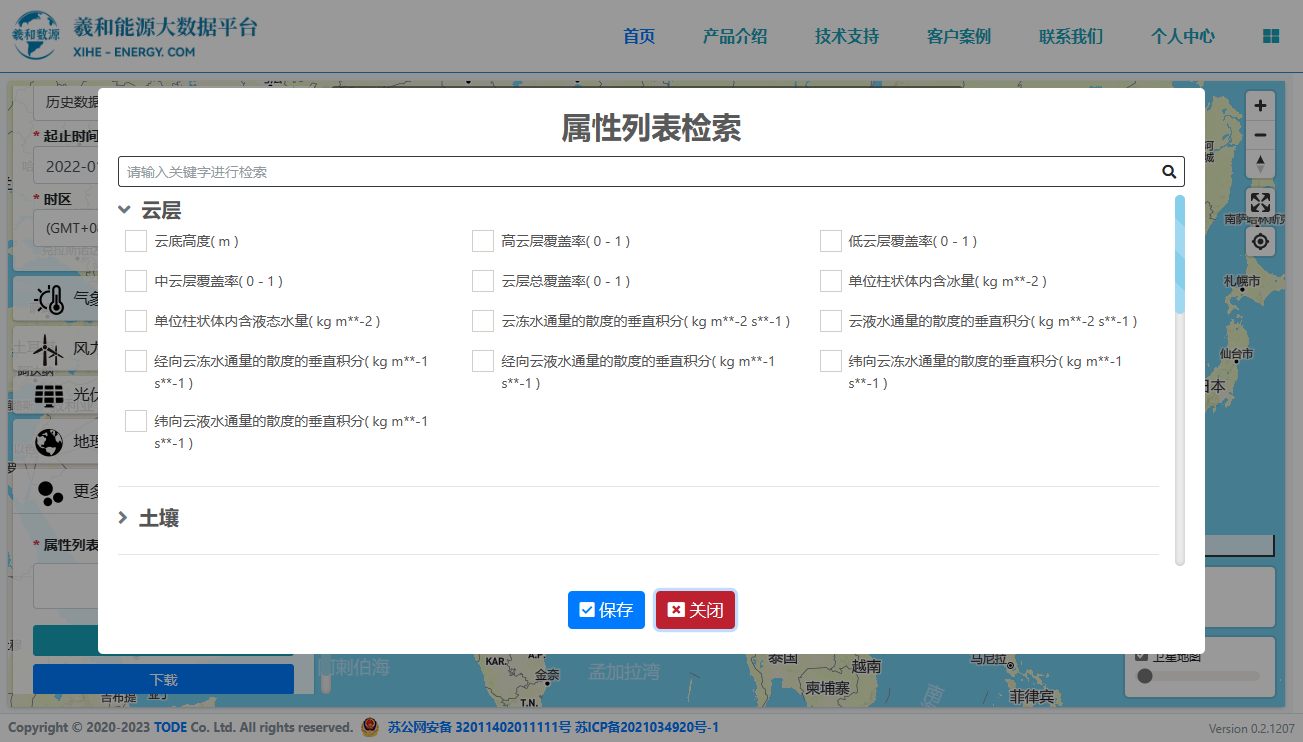Check 经向云液水通量的散度的垂直积分 checkbox
The width and height of the screenshot is (1303, 742).
pyautogui.click(x=483, y=361)
